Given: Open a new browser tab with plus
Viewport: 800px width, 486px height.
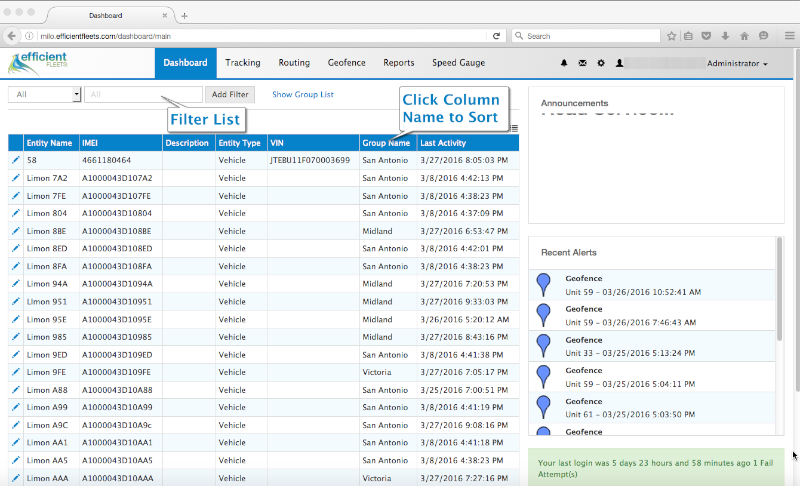Looking at the screenshot, I should [x=184, y=16].
